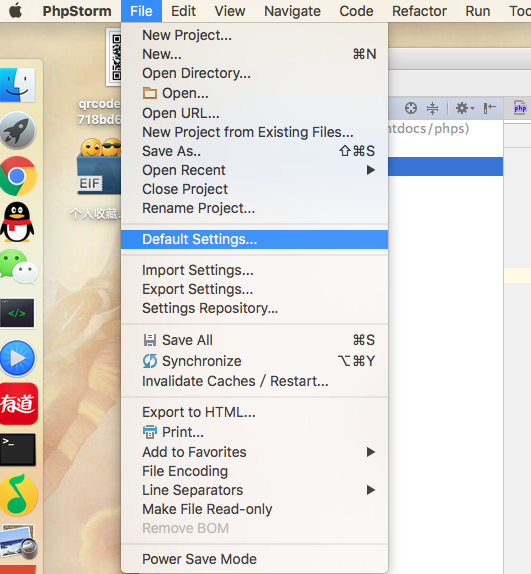Open the Edit menu
Screen dimensions: 531x574
coord(183,11)
